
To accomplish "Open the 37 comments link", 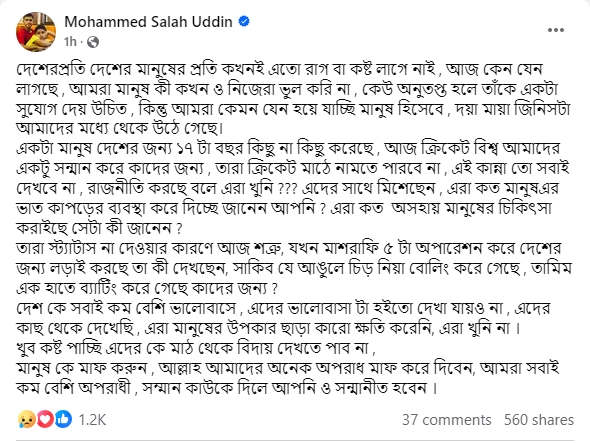I will point(447,420).
